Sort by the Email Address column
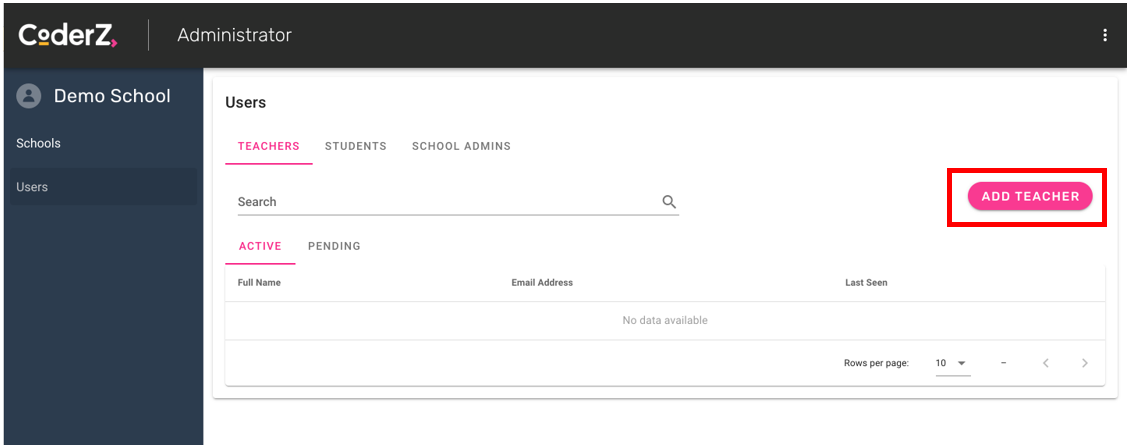The height and width of the screenshot is (445, 1131). pos(542,283)
